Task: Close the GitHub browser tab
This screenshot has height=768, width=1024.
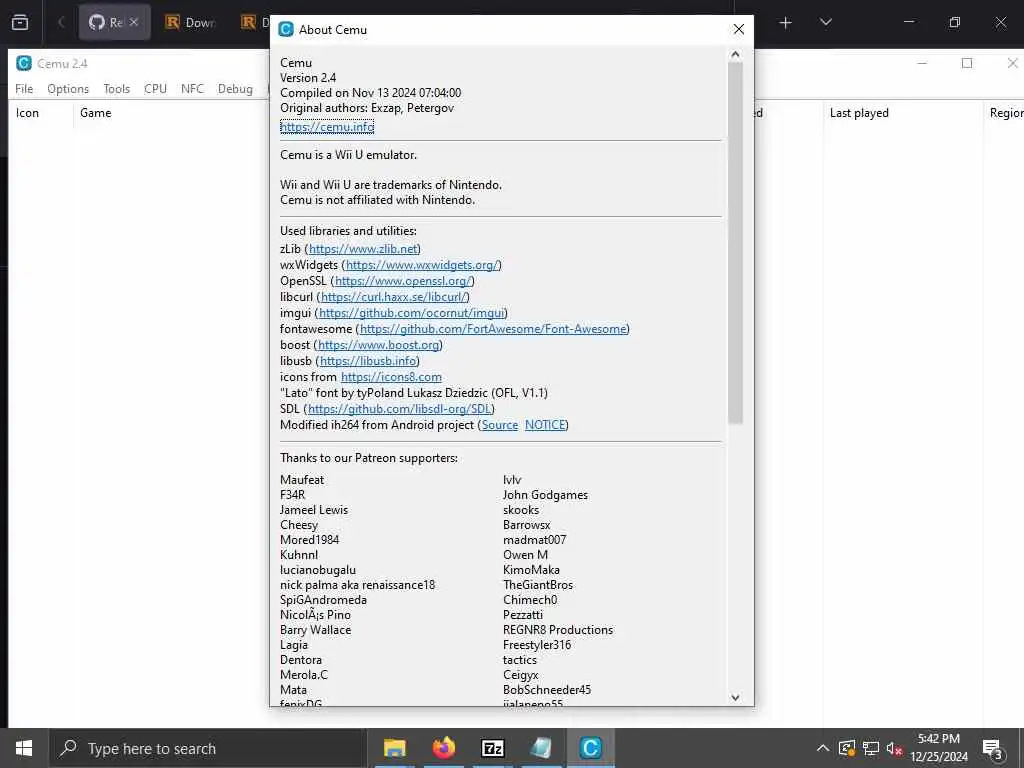Action: point(134,22)
